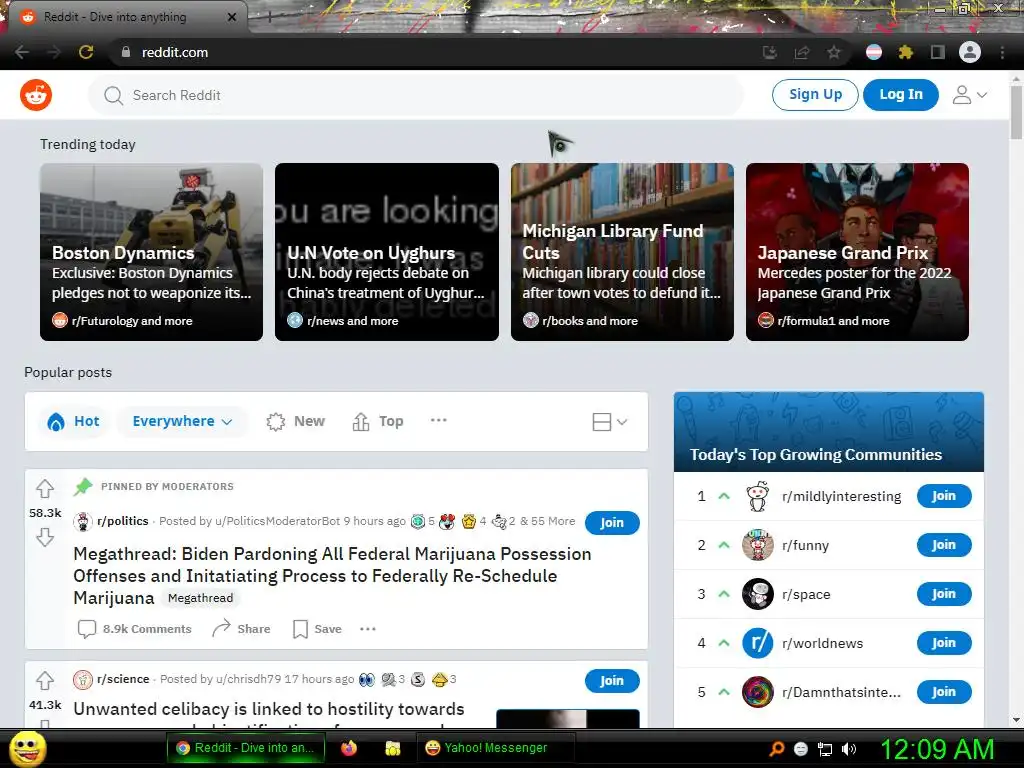Upvote the r/science celibacy post
The image size is (1024, 768).
coord(45,680)
